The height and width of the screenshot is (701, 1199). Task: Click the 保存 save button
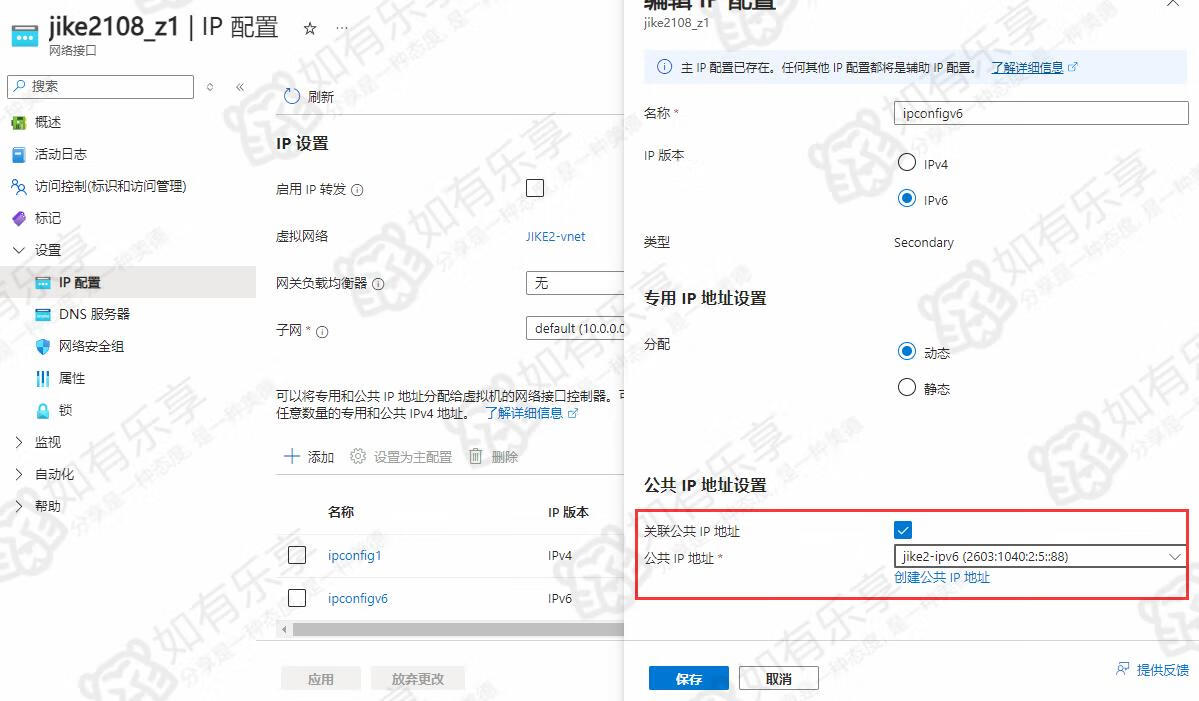click(x=688, y=678)
